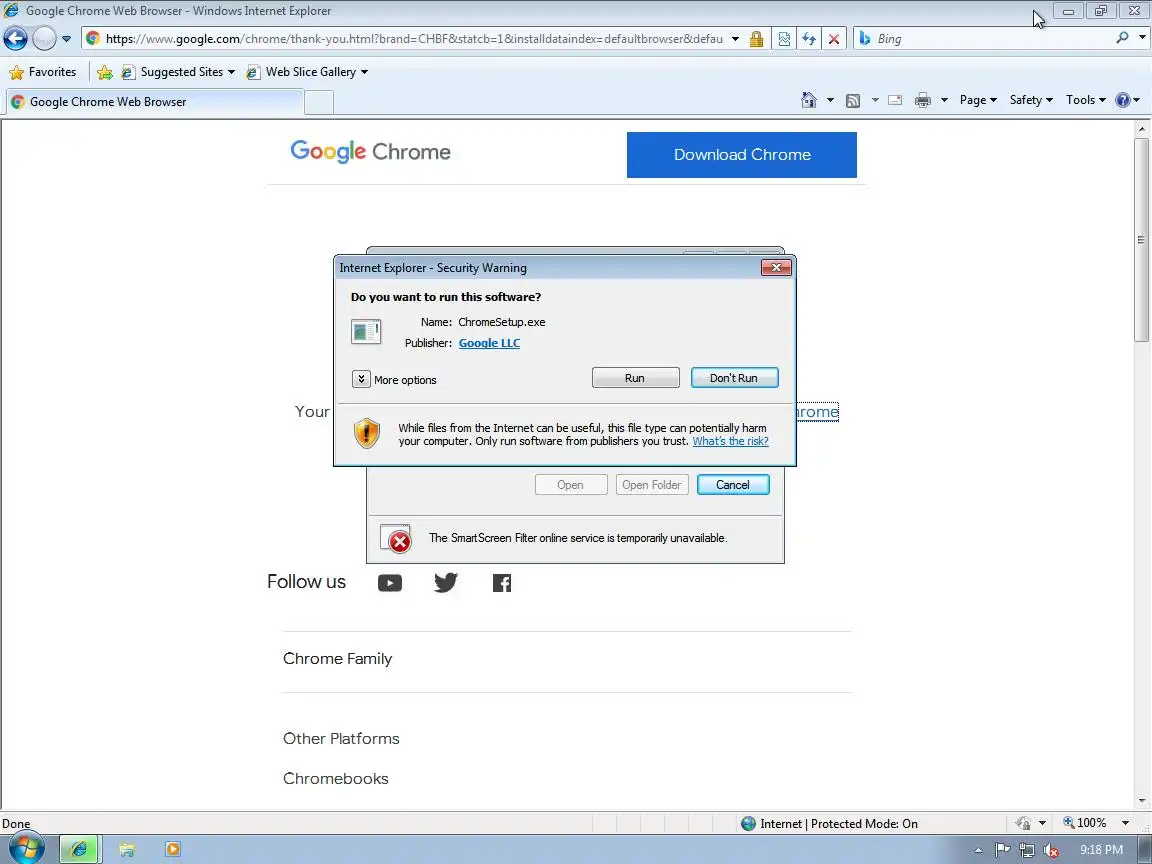1152x864 pixels.
Task: Open a new blank tab
Action: (x=319, y=102)
